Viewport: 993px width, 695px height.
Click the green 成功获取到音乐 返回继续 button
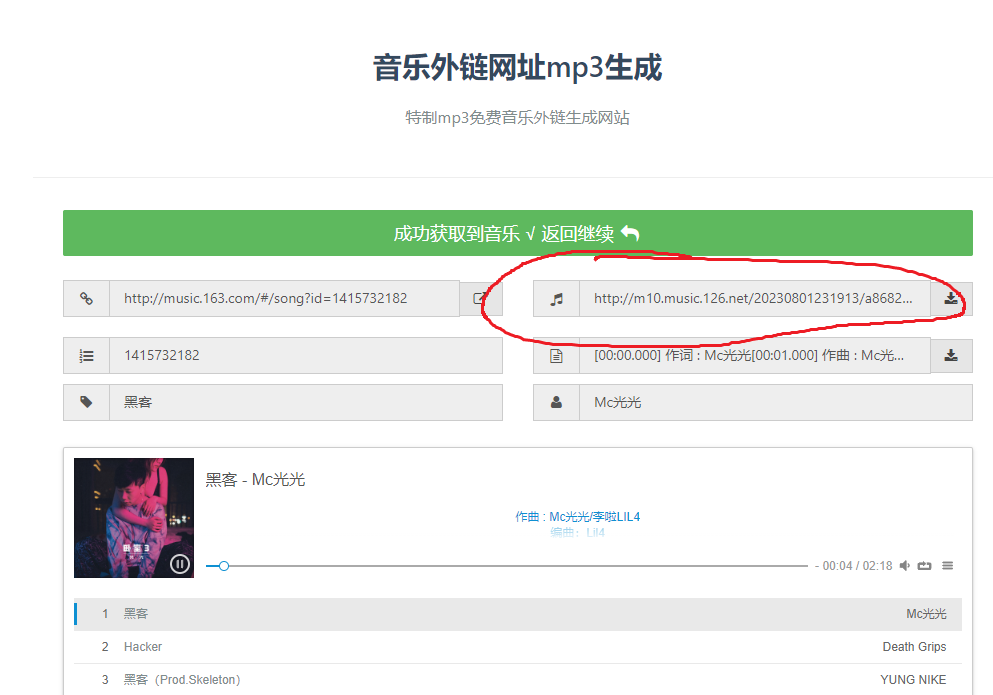[x=517, y=233]
